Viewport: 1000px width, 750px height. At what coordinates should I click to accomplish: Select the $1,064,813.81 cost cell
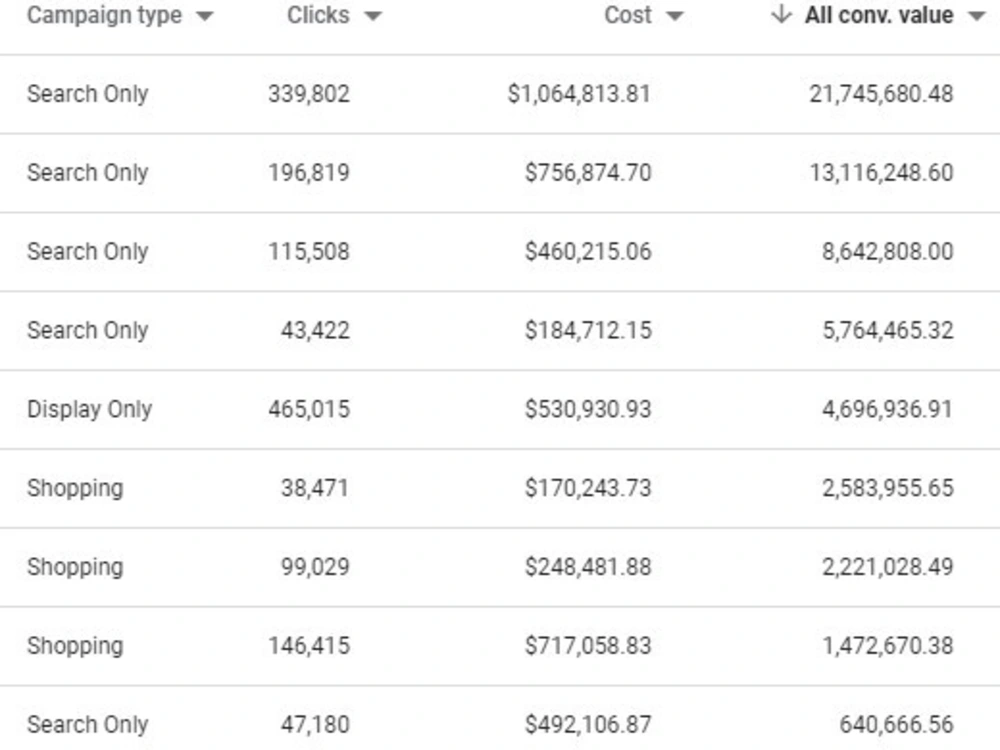point(579,94)
